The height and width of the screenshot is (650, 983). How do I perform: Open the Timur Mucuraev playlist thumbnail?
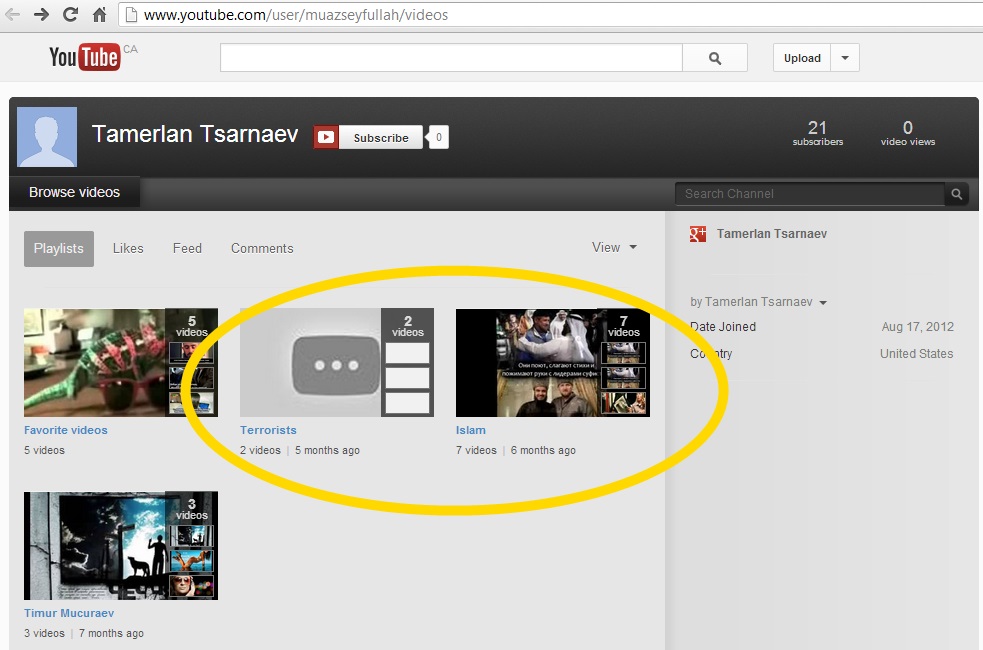(x=121, y=546)
